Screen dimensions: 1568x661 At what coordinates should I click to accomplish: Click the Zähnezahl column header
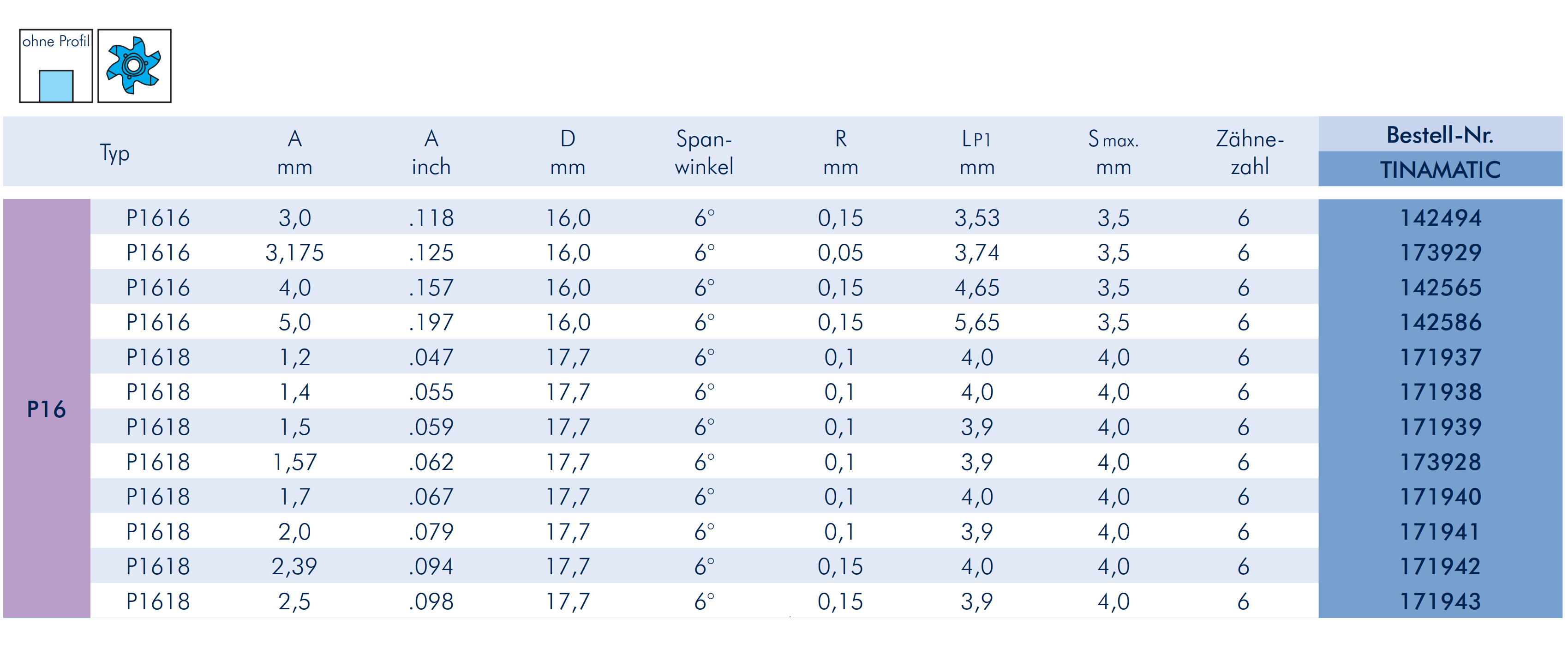click(1250, 152)
